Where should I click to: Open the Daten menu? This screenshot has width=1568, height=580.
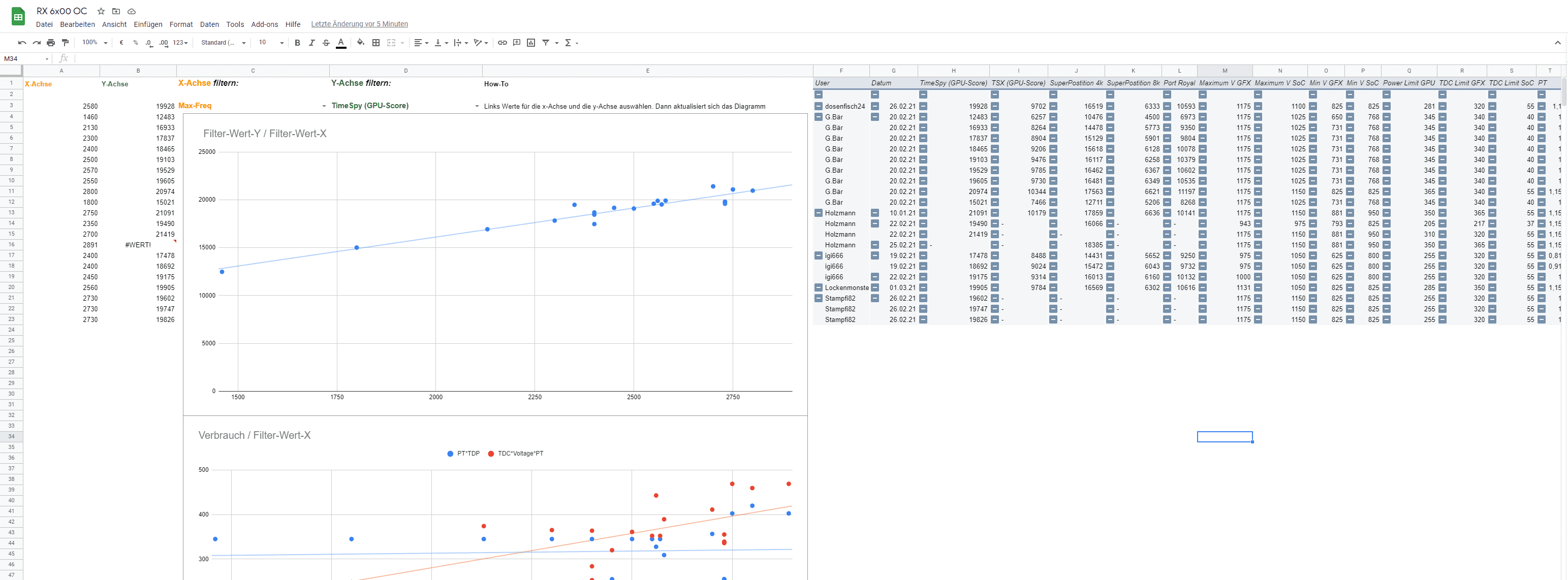pos(209,24)
